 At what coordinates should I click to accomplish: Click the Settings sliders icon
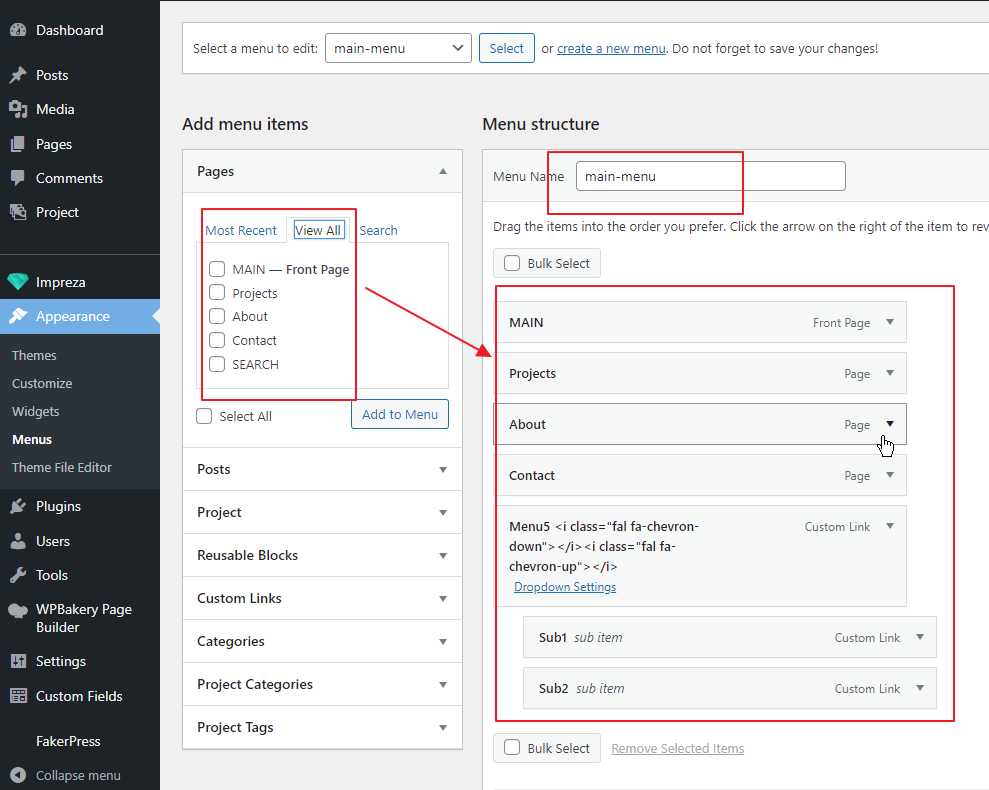point(18,661)
